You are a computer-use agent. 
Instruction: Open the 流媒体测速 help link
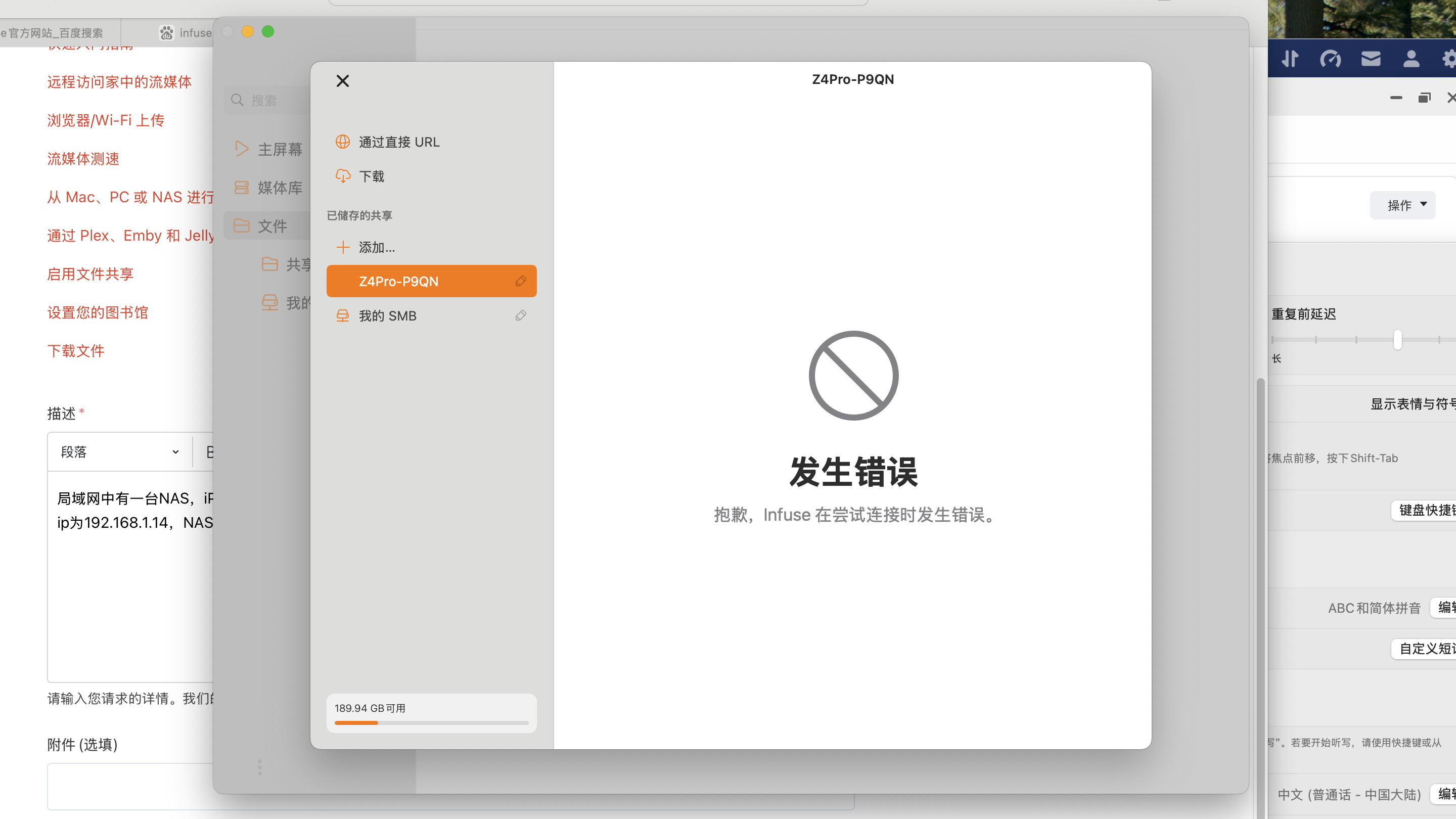[x=83, y=159]
